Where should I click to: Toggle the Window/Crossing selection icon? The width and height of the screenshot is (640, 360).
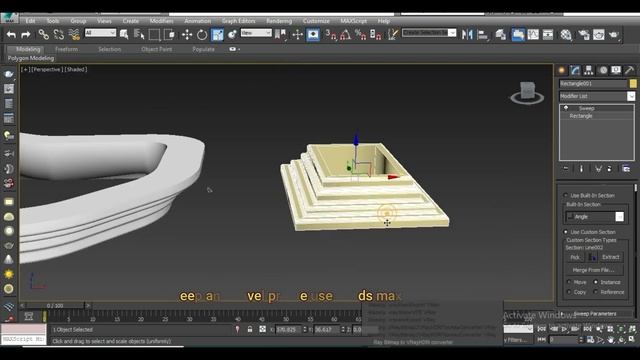click(x=170, y=35)
